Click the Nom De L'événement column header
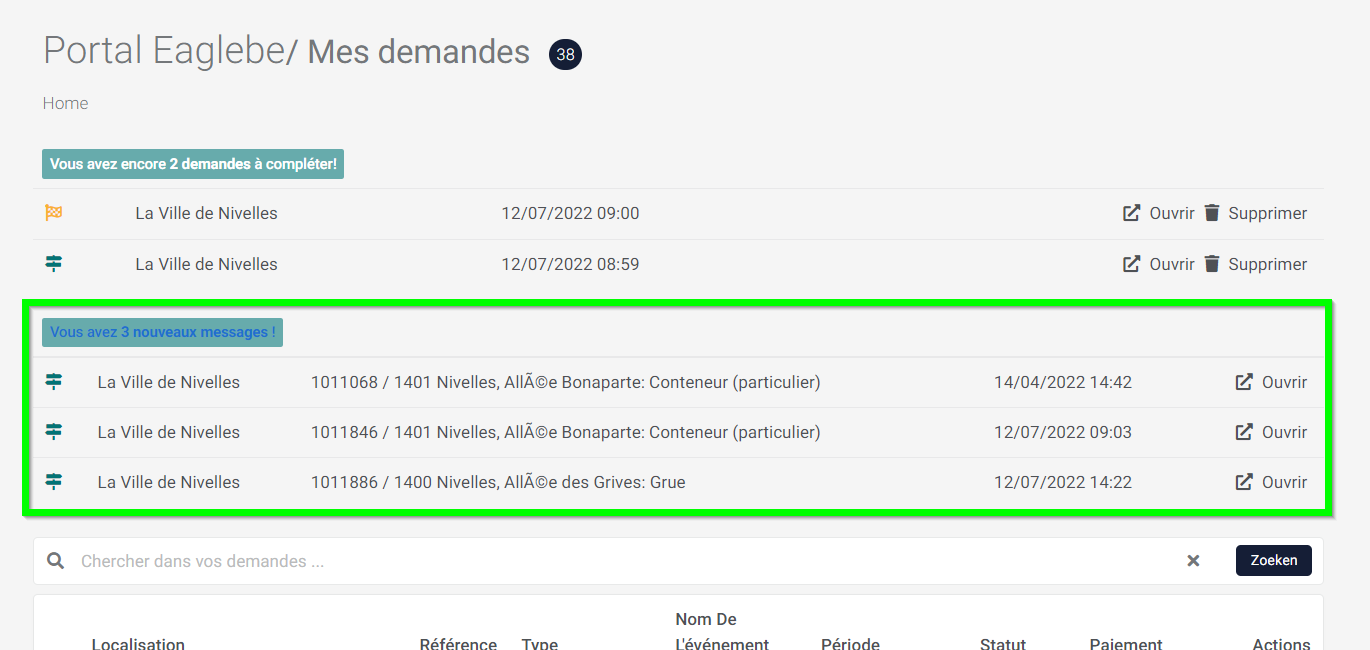 (x=722, y=631)
